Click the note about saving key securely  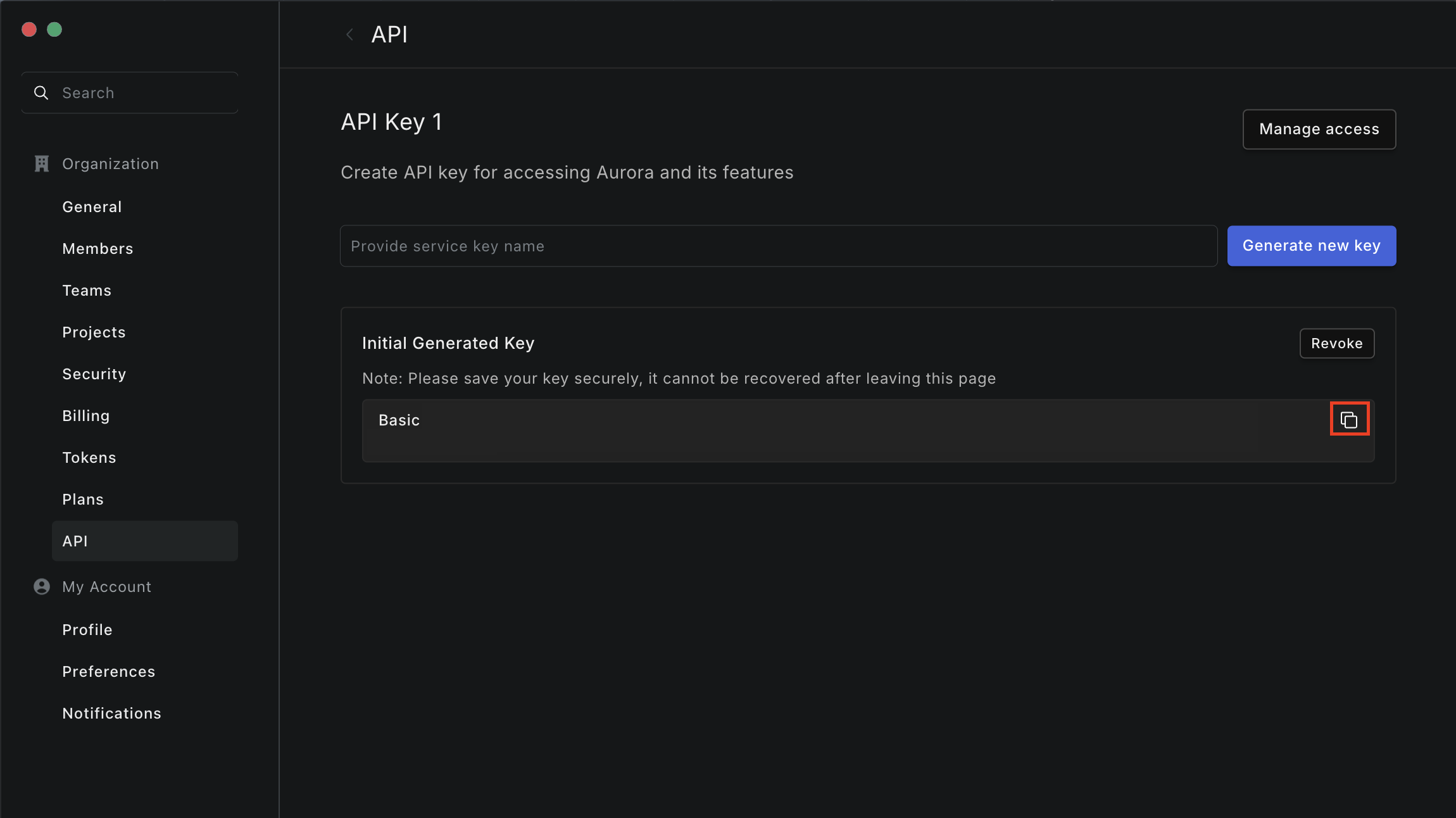coord(679,379)
